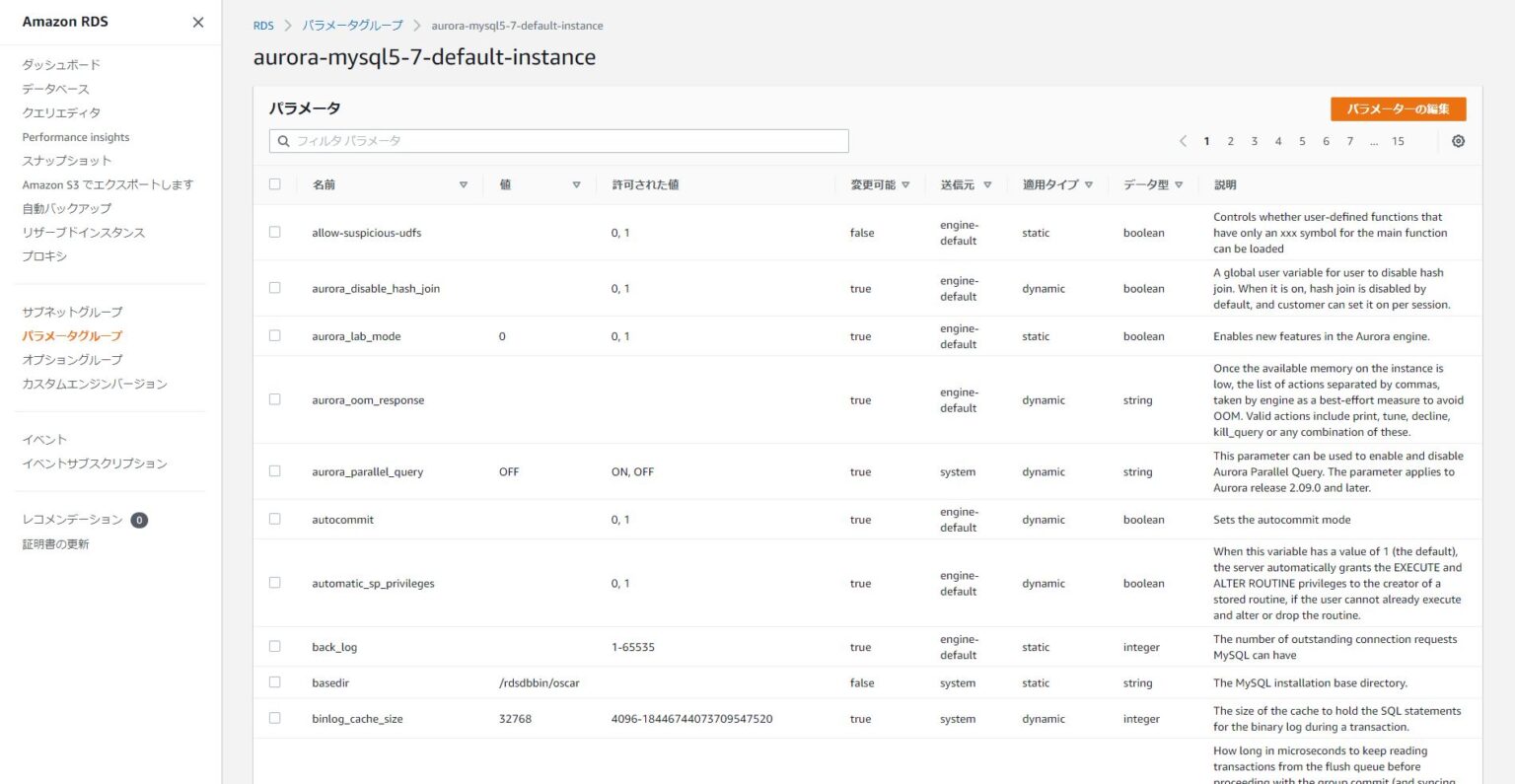Close the Amazon RDS navigation sidebar

[196, 22]
